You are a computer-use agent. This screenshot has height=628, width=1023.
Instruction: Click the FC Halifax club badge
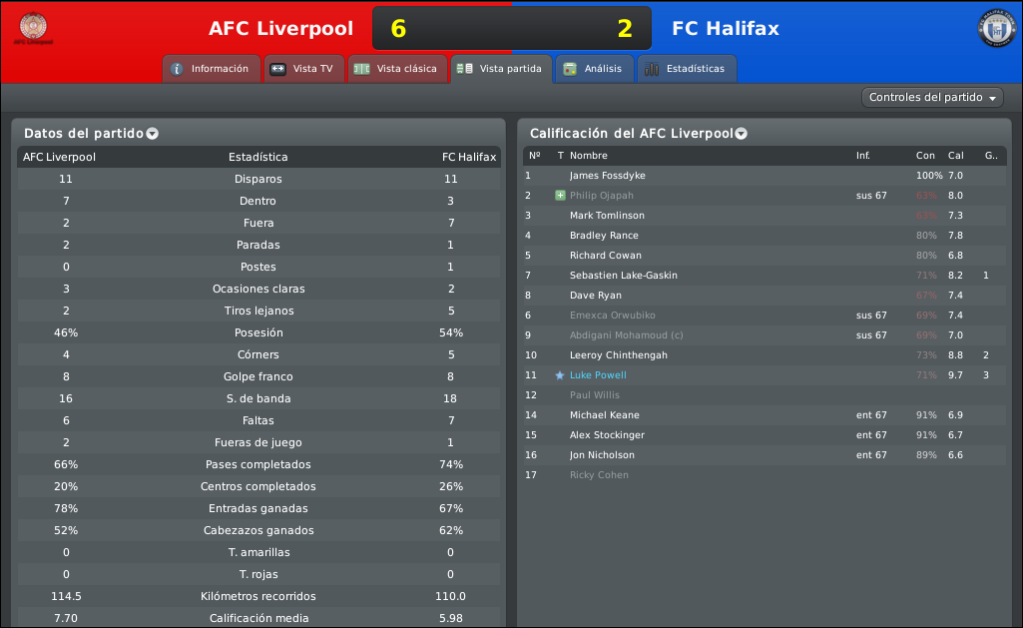tap(996, 28)
